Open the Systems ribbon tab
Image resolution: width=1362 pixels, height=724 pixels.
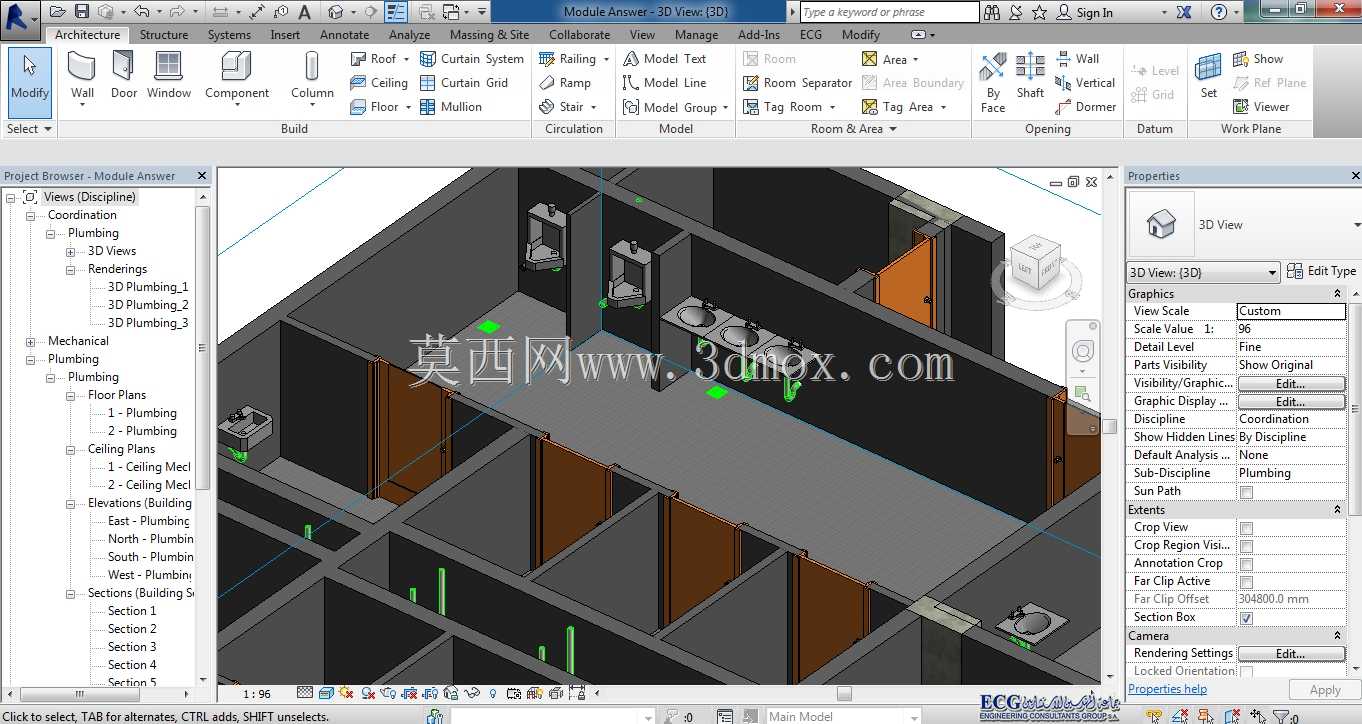pyautogui.click(x=229, y=34)
